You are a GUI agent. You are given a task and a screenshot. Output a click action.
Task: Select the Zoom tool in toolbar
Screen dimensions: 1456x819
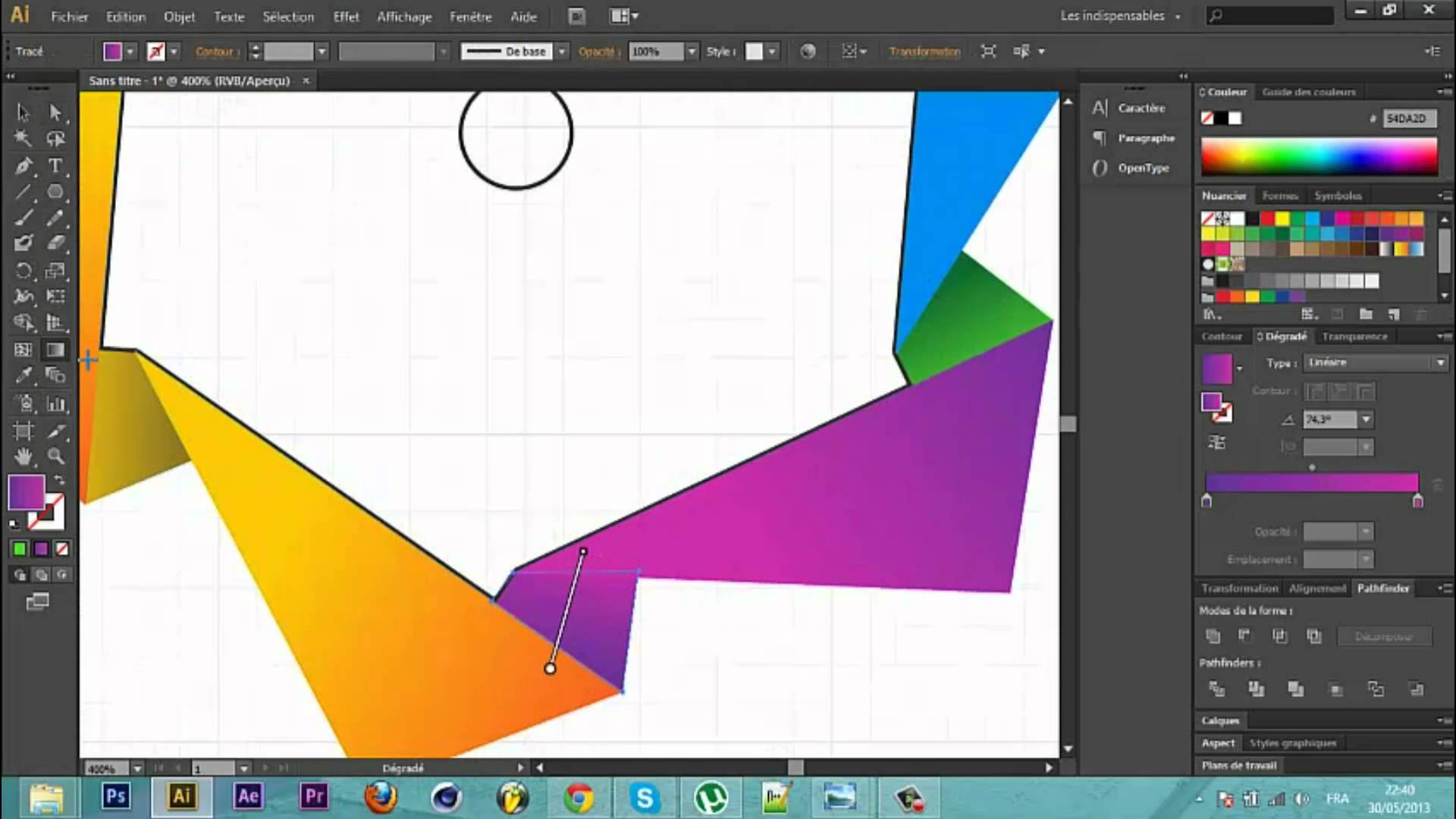tap(56, 457)
